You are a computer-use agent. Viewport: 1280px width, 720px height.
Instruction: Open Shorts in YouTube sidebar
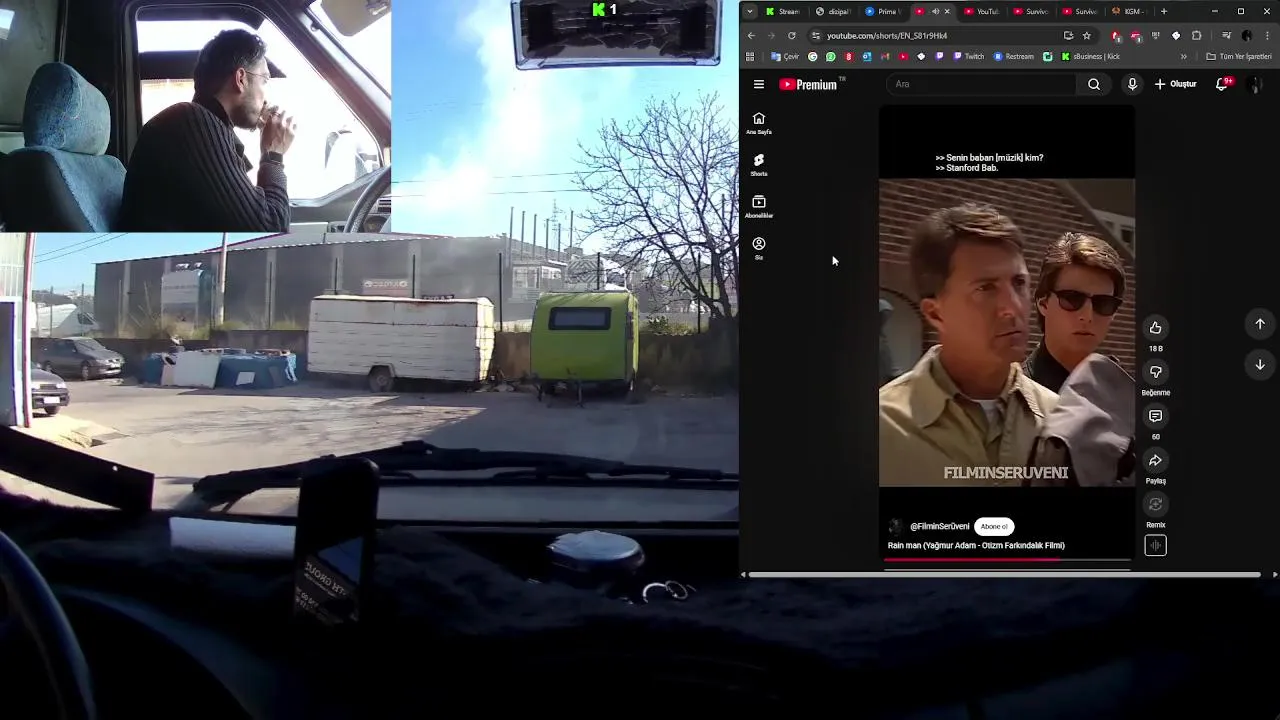pyautogui.click(x=759, y=165)
